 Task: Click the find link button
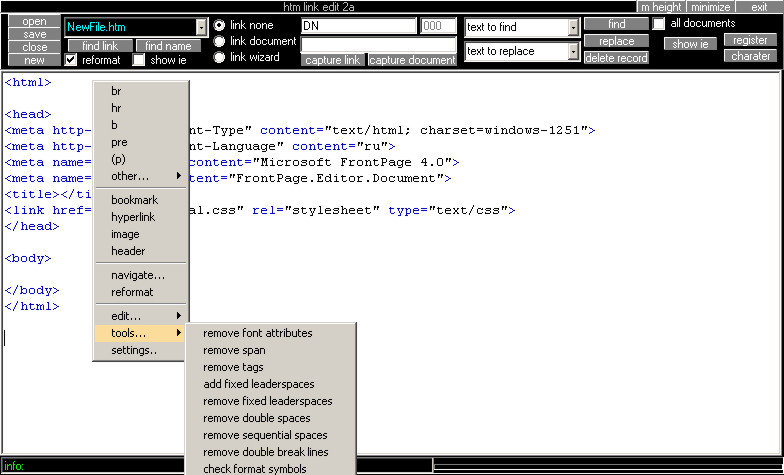pos(100,46)
